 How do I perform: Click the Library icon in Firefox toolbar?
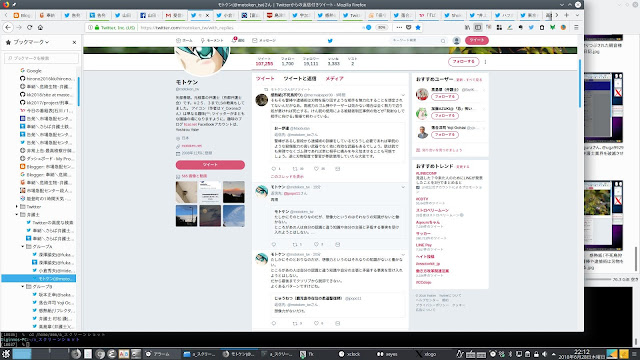[467, 27]
